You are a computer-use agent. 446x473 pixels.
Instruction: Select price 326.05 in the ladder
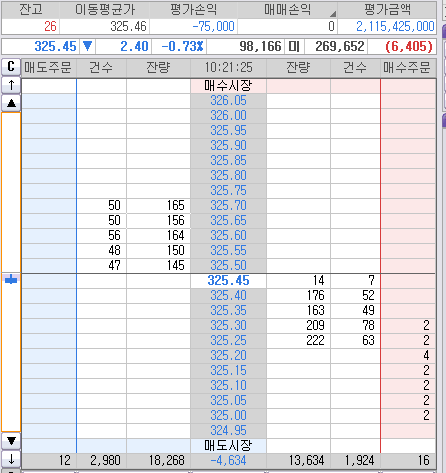pos(228,101)
